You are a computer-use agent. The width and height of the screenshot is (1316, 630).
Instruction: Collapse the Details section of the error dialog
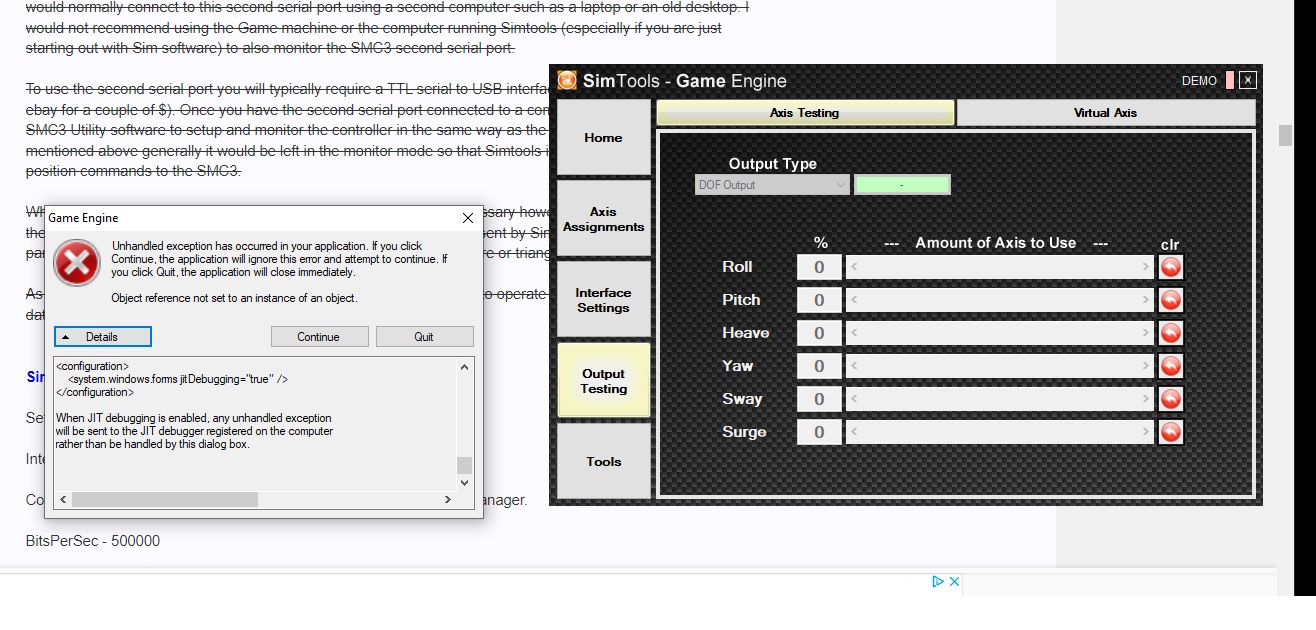[102, 337]
